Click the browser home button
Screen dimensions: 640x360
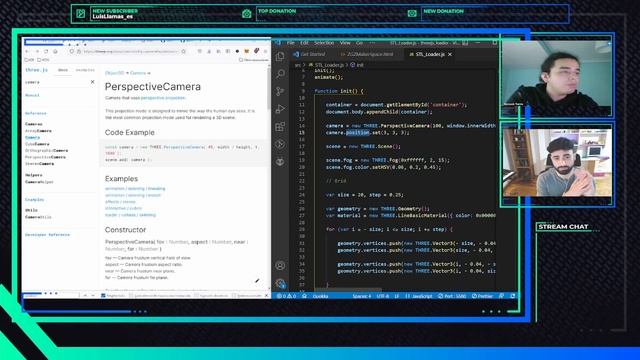56,51
